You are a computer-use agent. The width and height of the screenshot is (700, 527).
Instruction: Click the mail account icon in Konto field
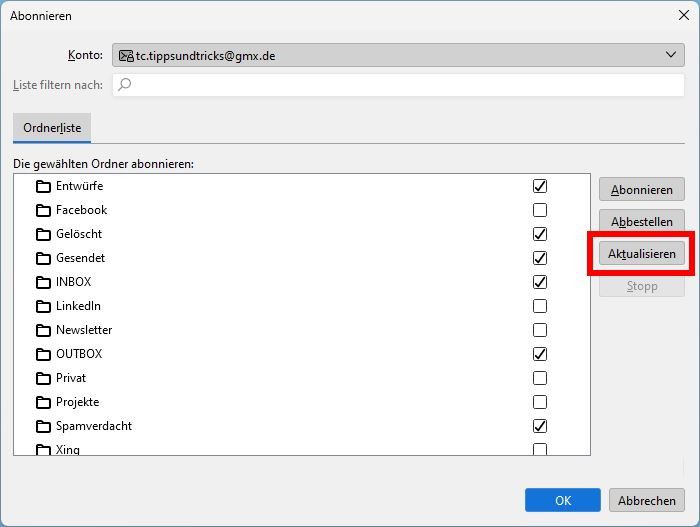point(126,56)
